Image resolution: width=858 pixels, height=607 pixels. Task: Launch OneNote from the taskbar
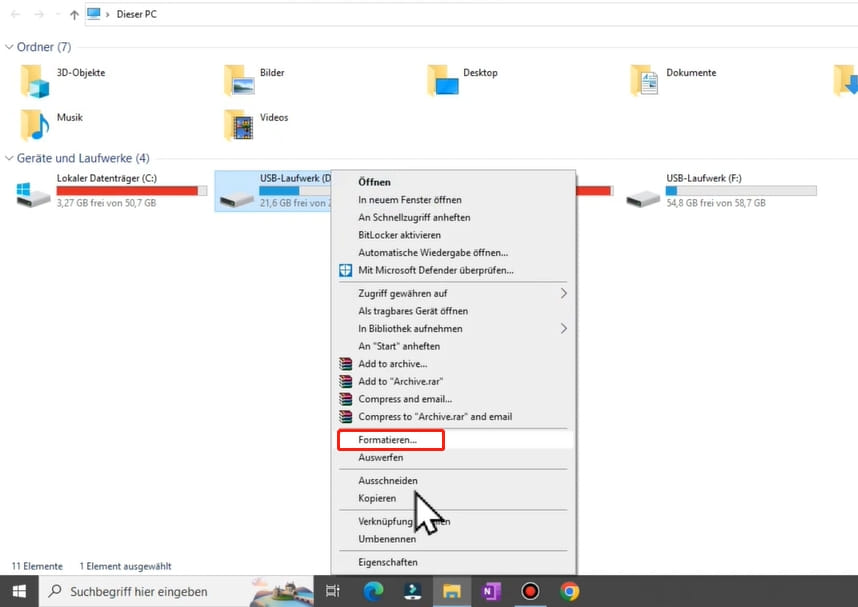coord(491,592)
